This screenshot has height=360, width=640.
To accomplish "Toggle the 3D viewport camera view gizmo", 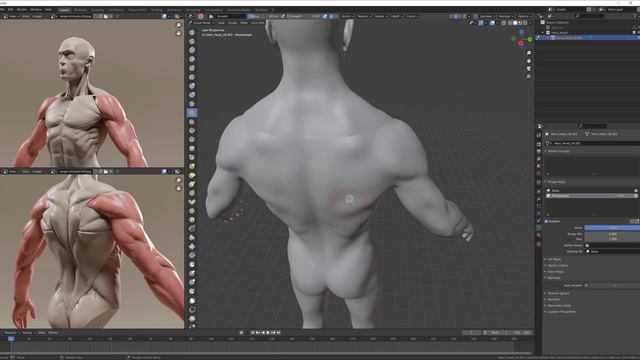I will pyautogui.click(x=529, y=69).
